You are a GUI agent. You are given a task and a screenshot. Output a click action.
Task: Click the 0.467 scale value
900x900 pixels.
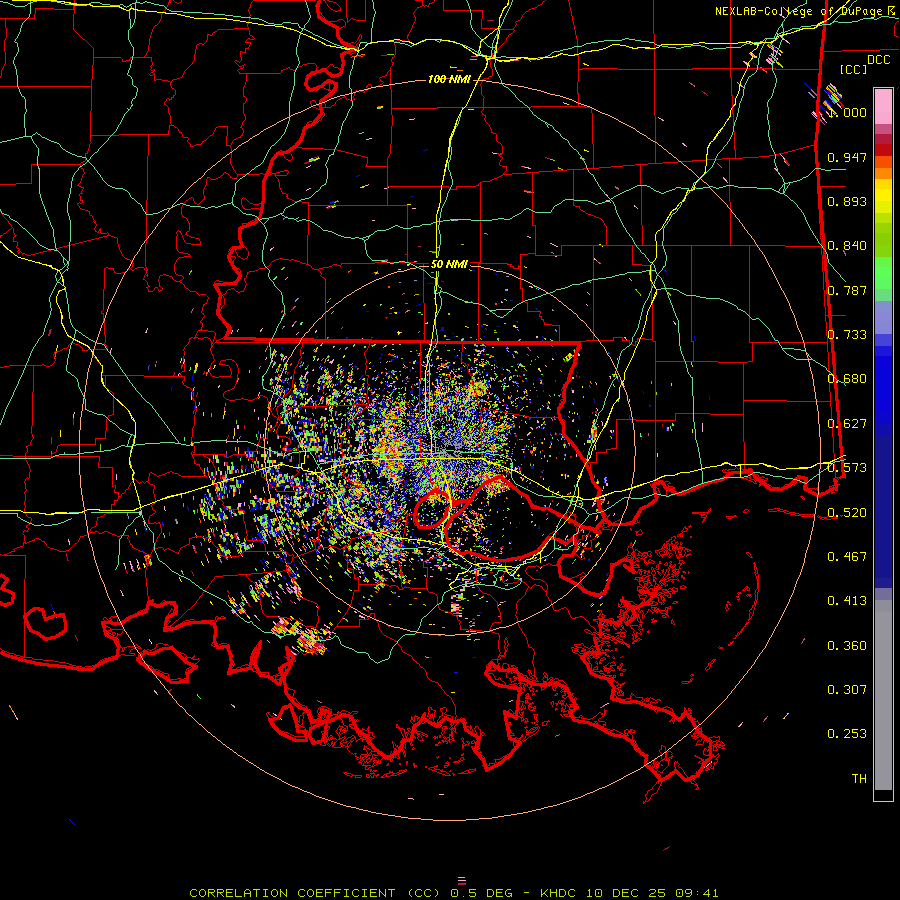[x=847, y=556]
